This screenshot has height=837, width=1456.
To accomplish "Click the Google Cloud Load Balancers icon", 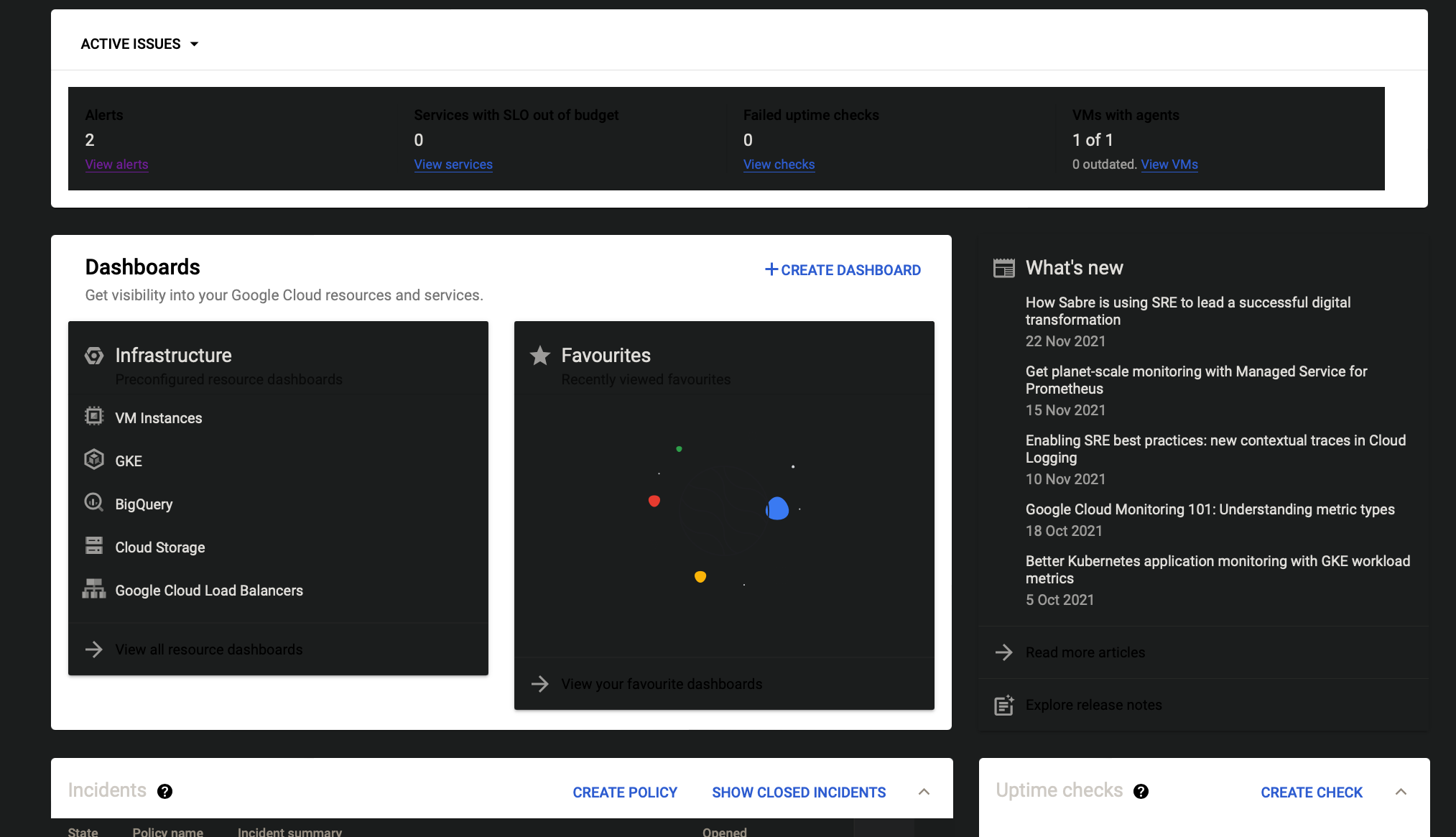I will click(94, 589).
